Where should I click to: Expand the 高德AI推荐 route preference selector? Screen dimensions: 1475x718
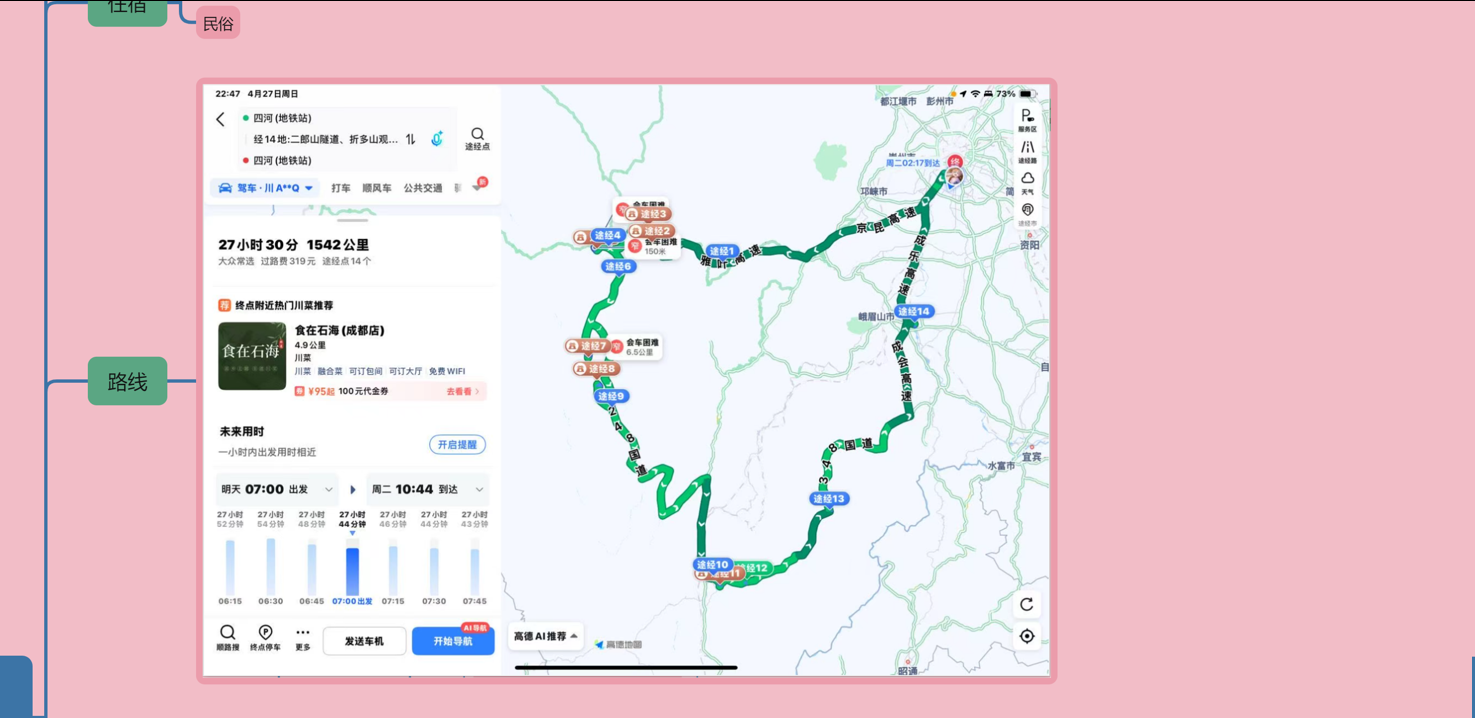coord(545,636)
